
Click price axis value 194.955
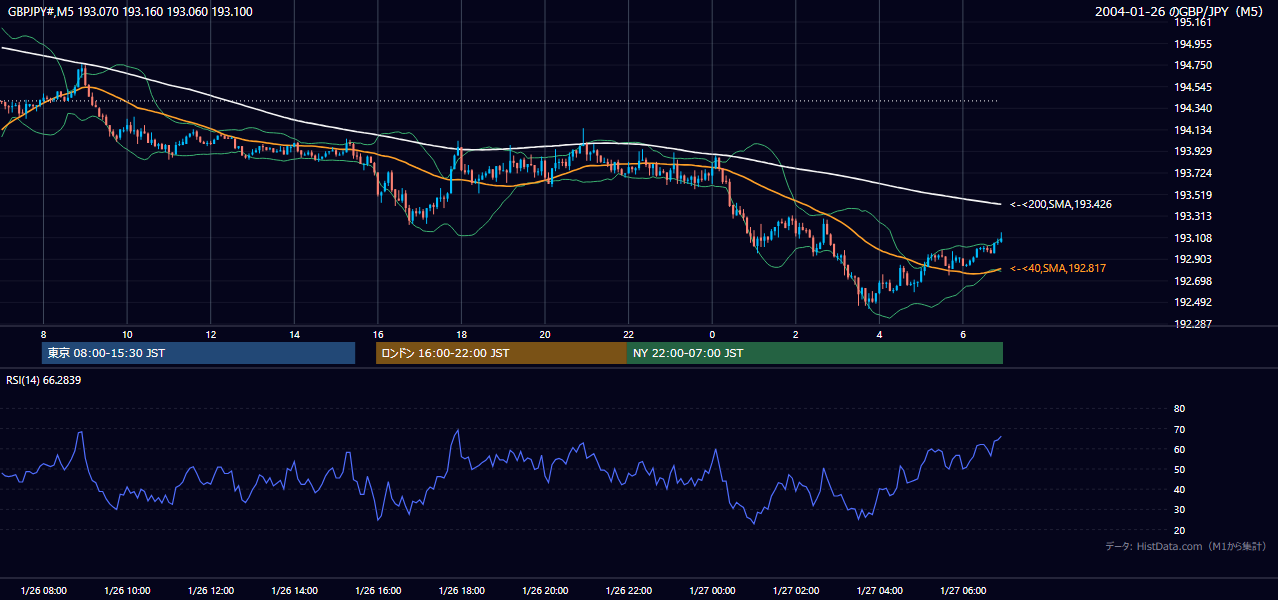[1193, 44]
